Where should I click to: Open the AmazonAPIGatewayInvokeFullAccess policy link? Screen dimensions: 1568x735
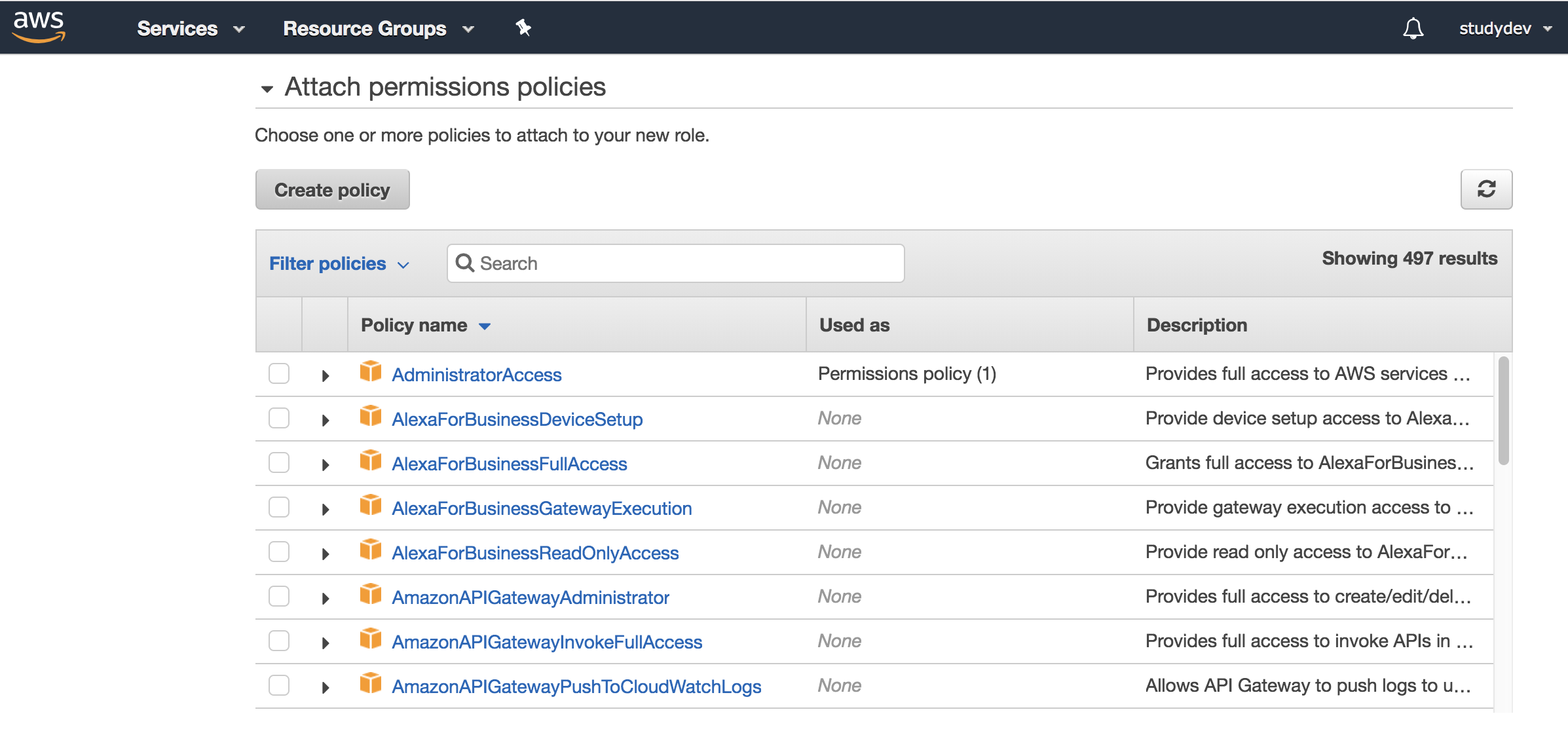(547, 642)
